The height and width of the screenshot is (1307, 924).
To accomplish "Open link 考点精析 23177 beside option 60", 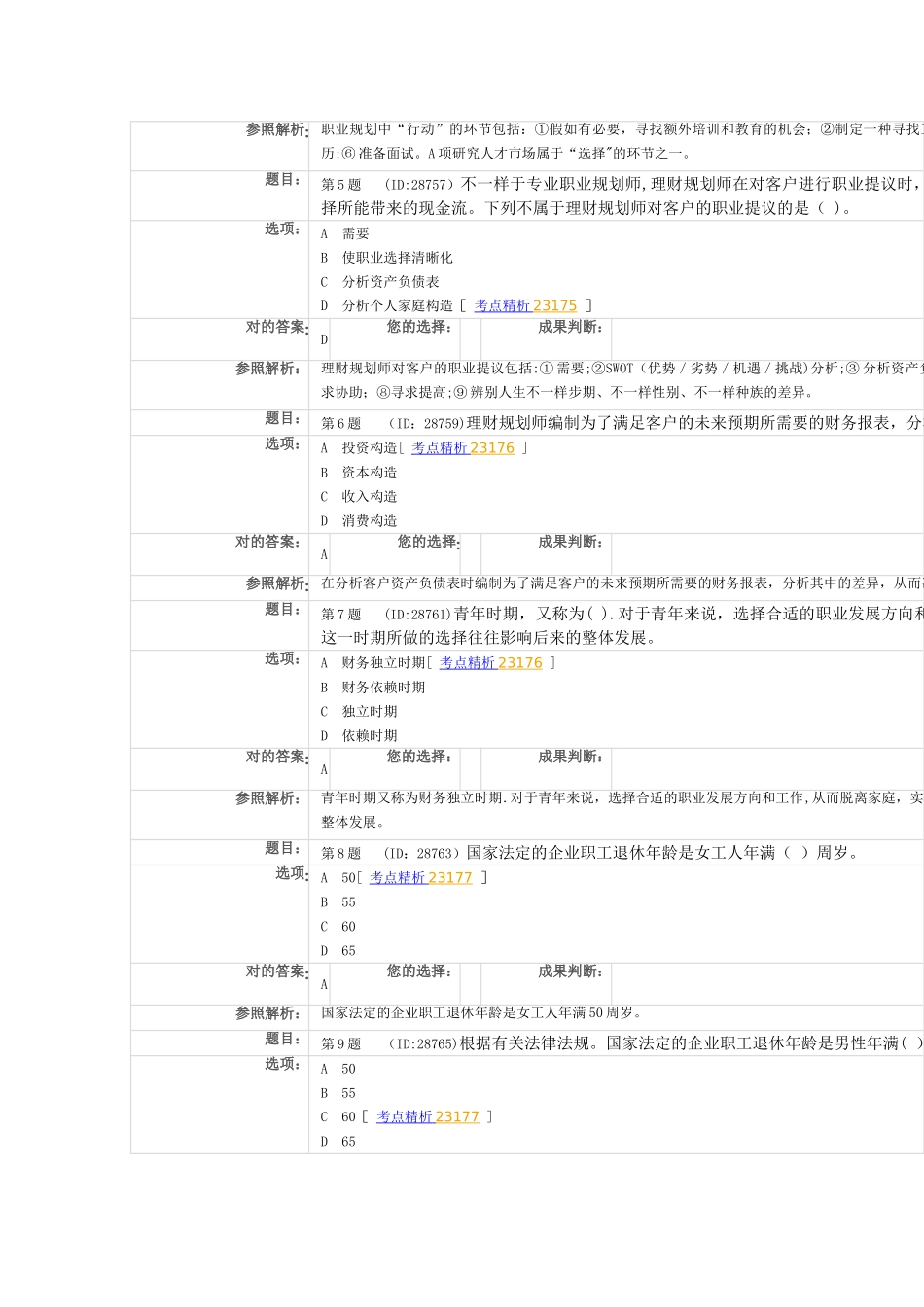I will tap(428, 1117).
